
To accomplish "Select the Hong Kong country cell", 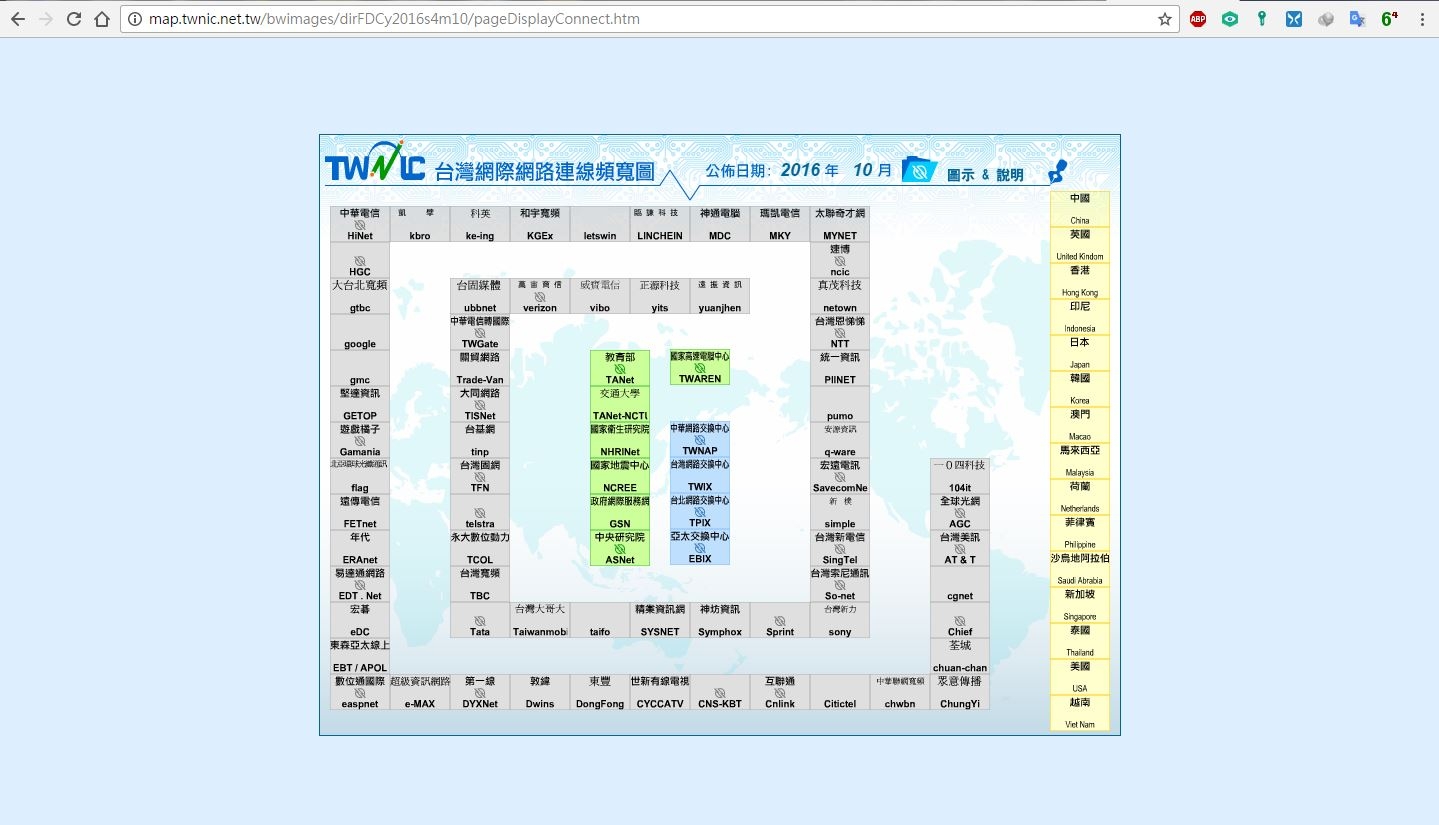I will [x=1080, y=281].
